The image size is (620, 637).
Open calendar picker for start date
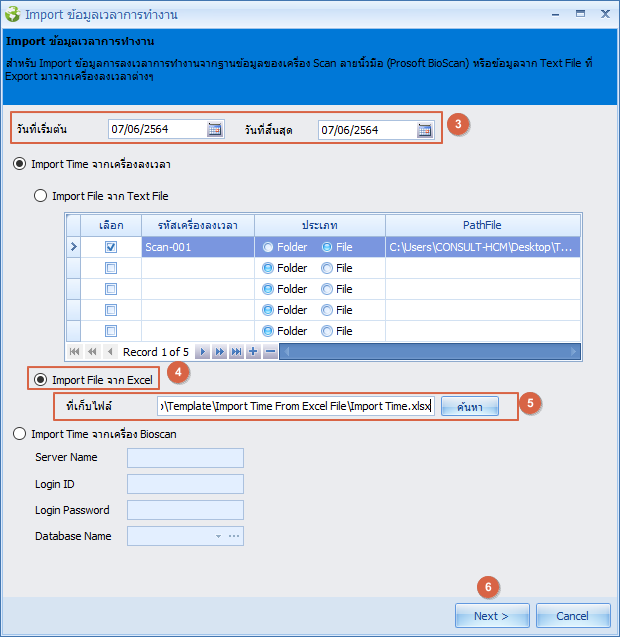[215, 130]
